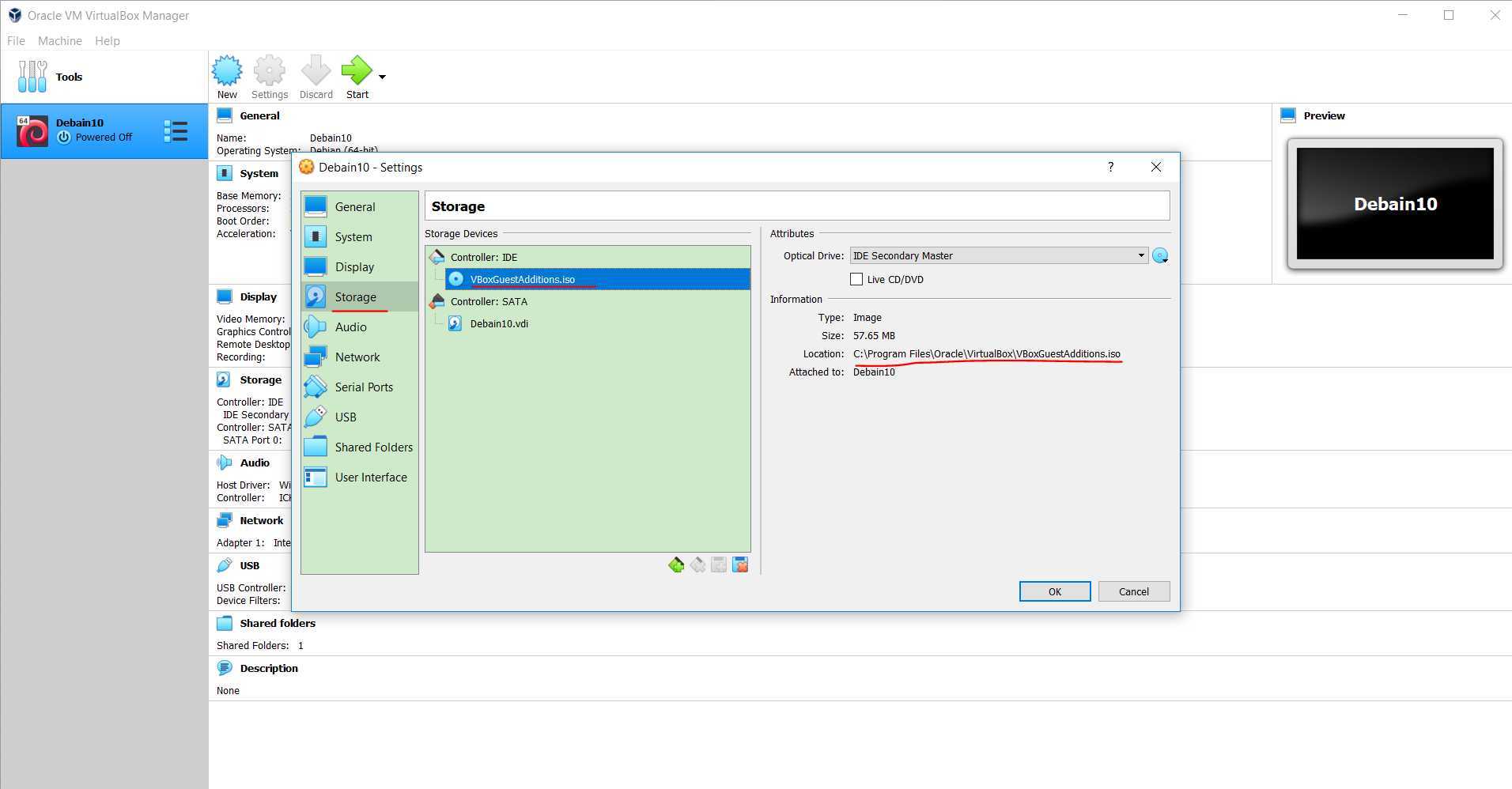Open the Audio section header in details

255,462
